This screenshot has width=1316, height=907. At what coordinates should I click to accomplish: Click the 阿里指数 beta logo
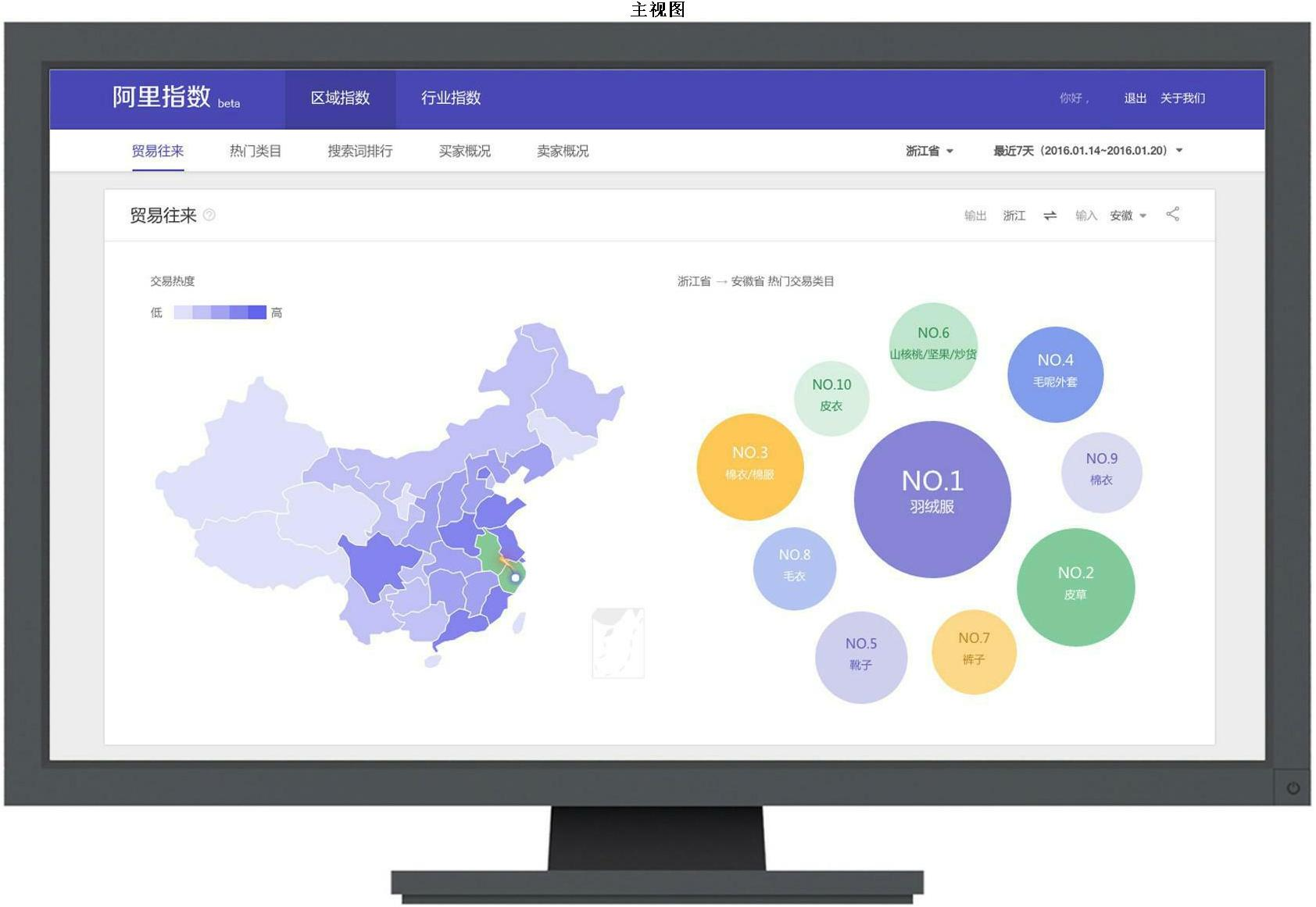point(176,98)
